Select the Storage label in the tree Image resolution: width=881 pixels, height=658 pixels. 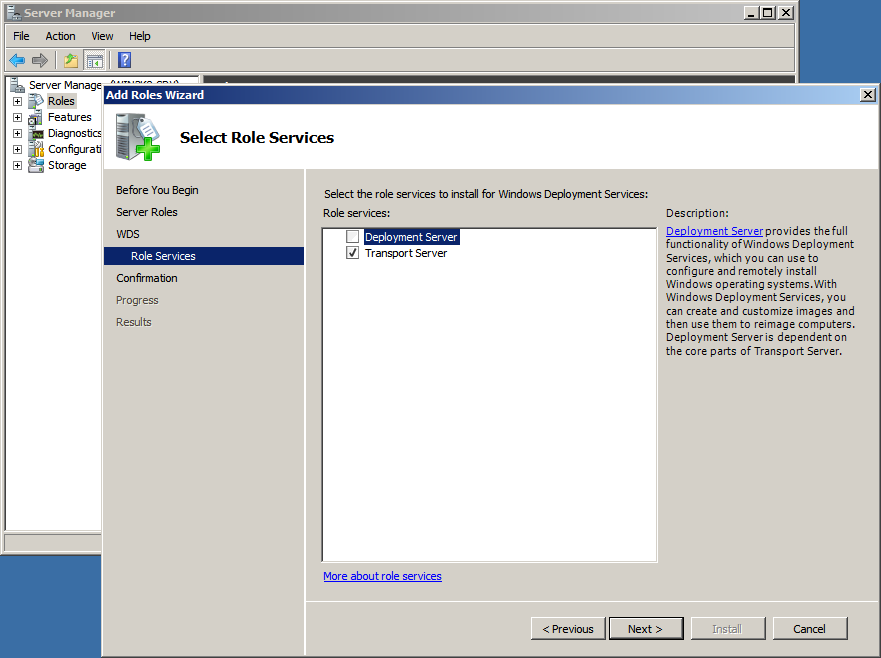click(67, 165)
